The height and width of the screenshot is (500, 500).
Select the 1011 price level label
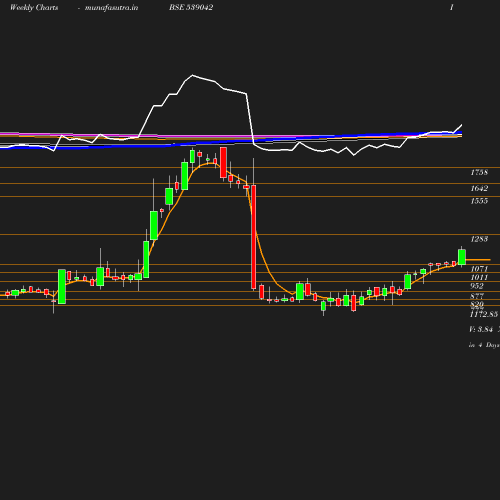479,277
